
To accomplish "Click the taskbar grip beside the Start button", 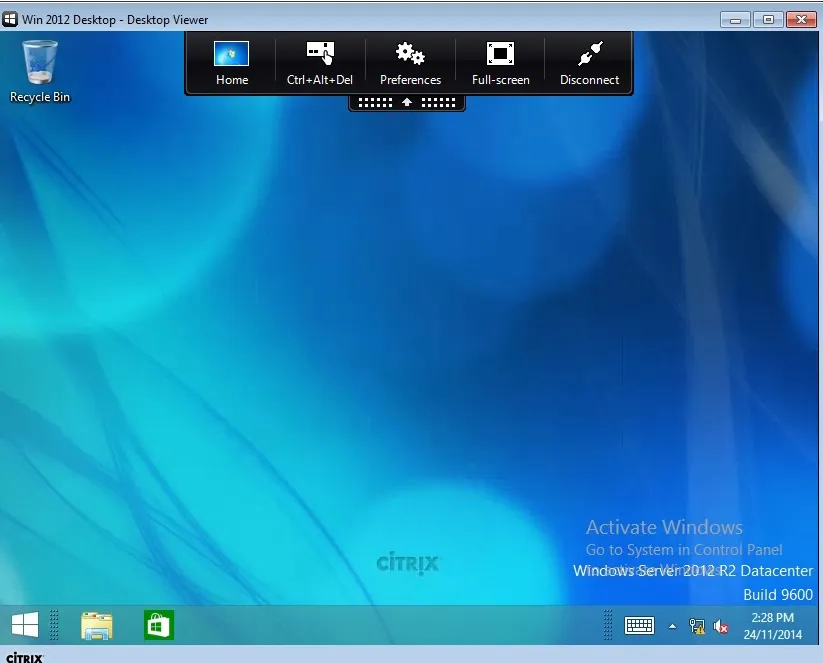I will [54, 625].
